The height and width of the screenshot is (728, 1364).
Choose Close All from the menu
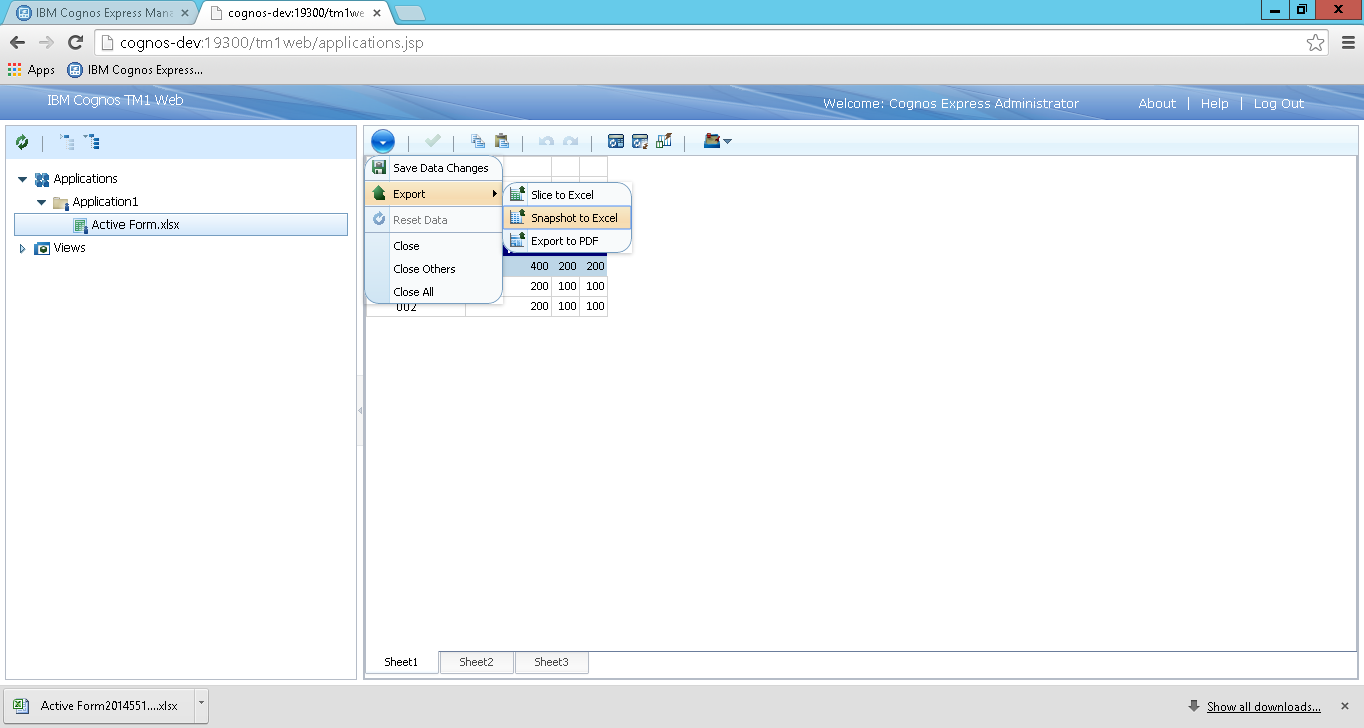pyautogui.click(x=433, y=292)
